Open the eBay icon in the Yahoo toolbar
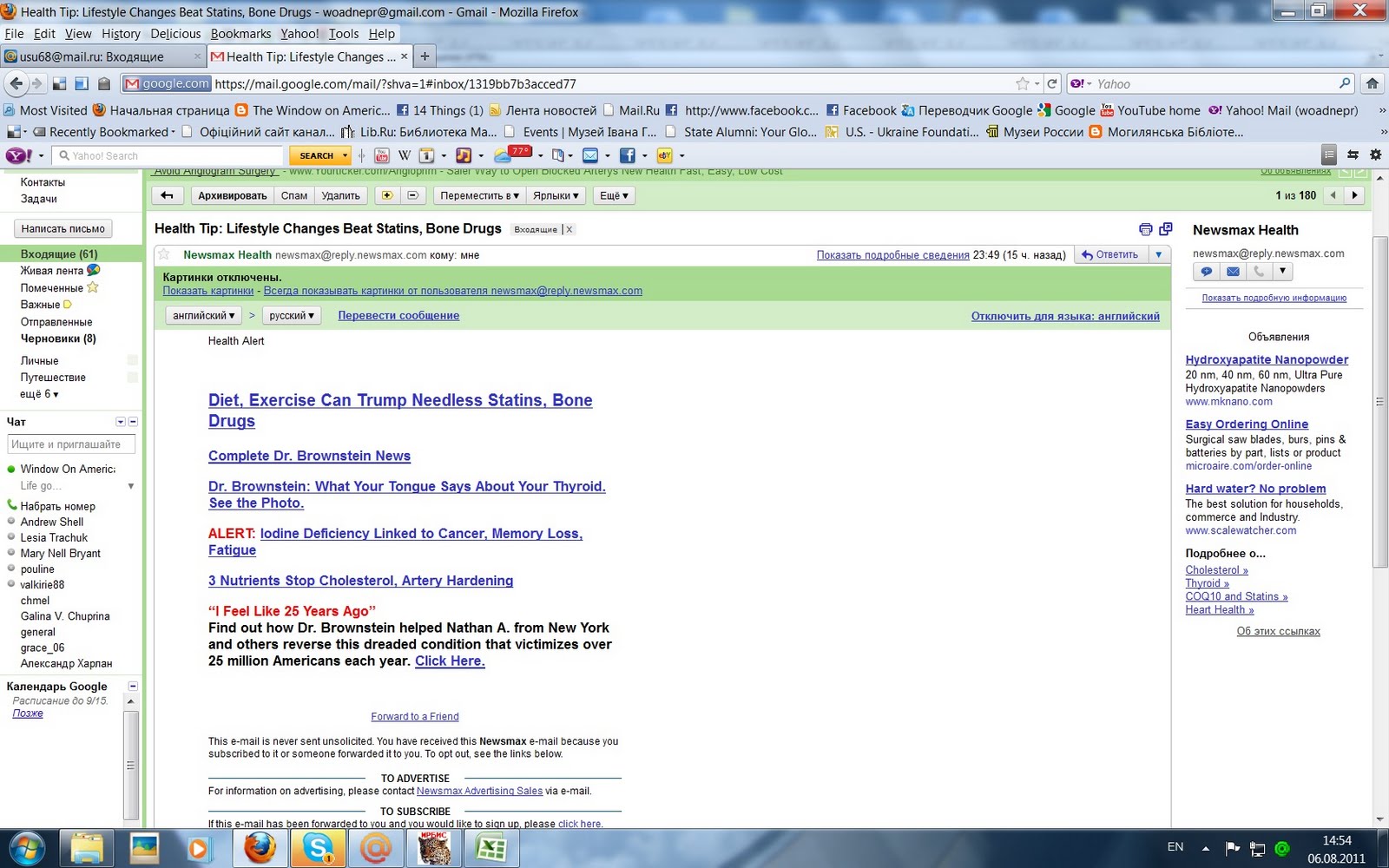Image resolution: width=1389 pixels, height=868 pixels. click(x=665, y=155)
